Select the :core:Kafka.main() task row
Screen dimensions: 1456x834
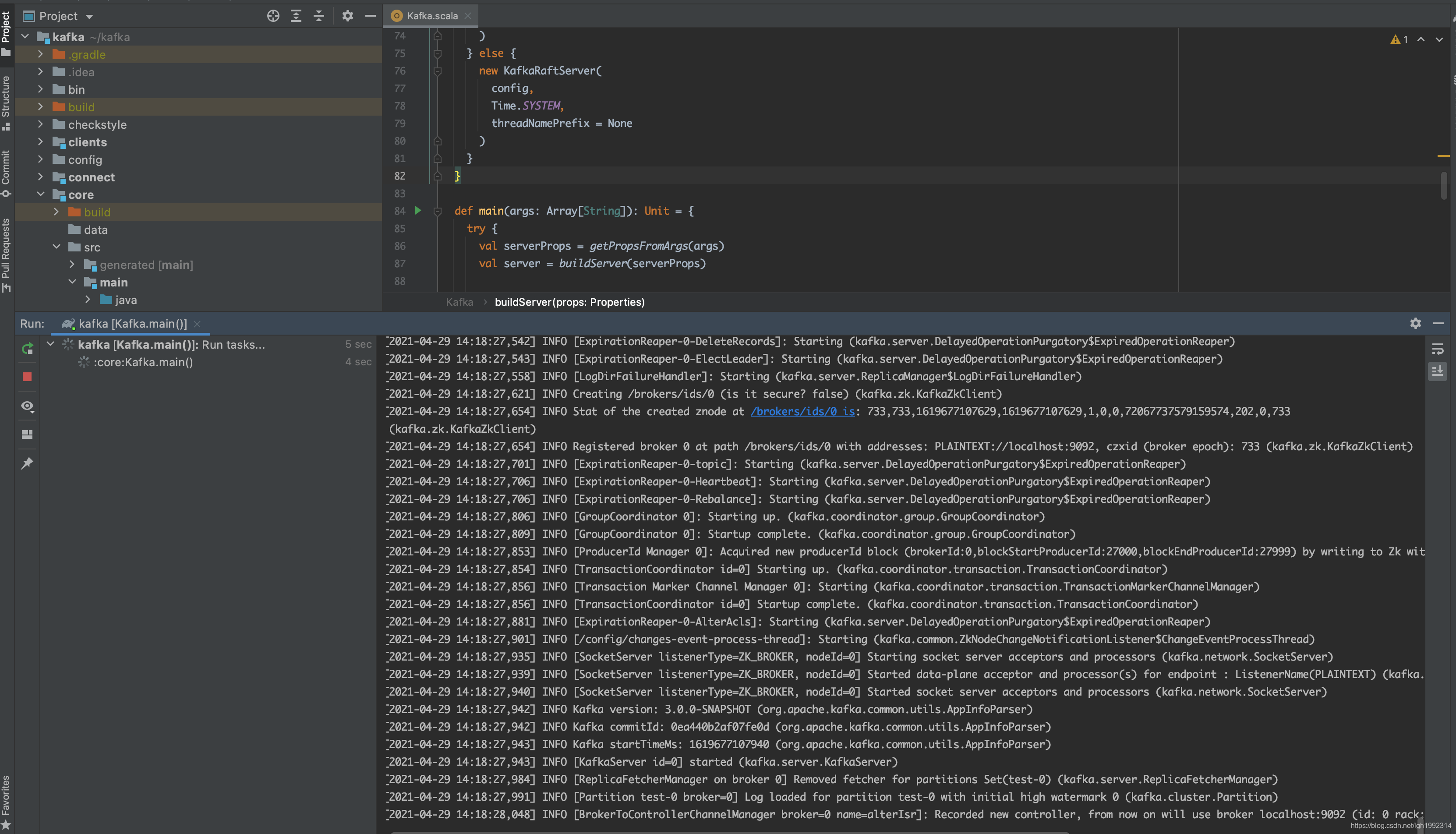[209, 362]
